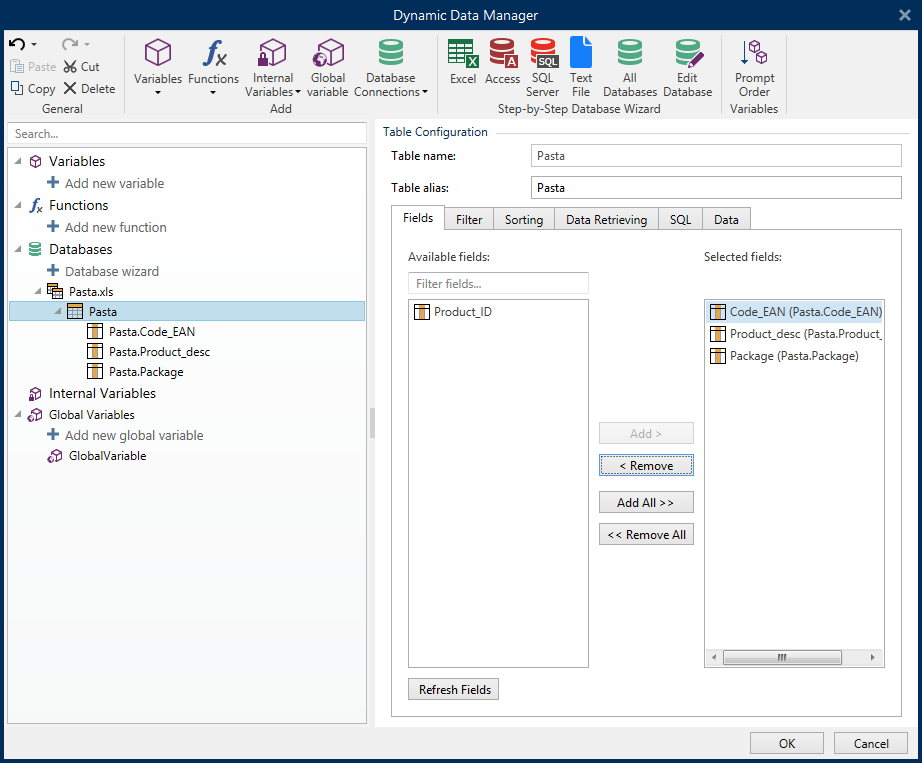
Task: Click the Edit Database icon
Action: 688,66
